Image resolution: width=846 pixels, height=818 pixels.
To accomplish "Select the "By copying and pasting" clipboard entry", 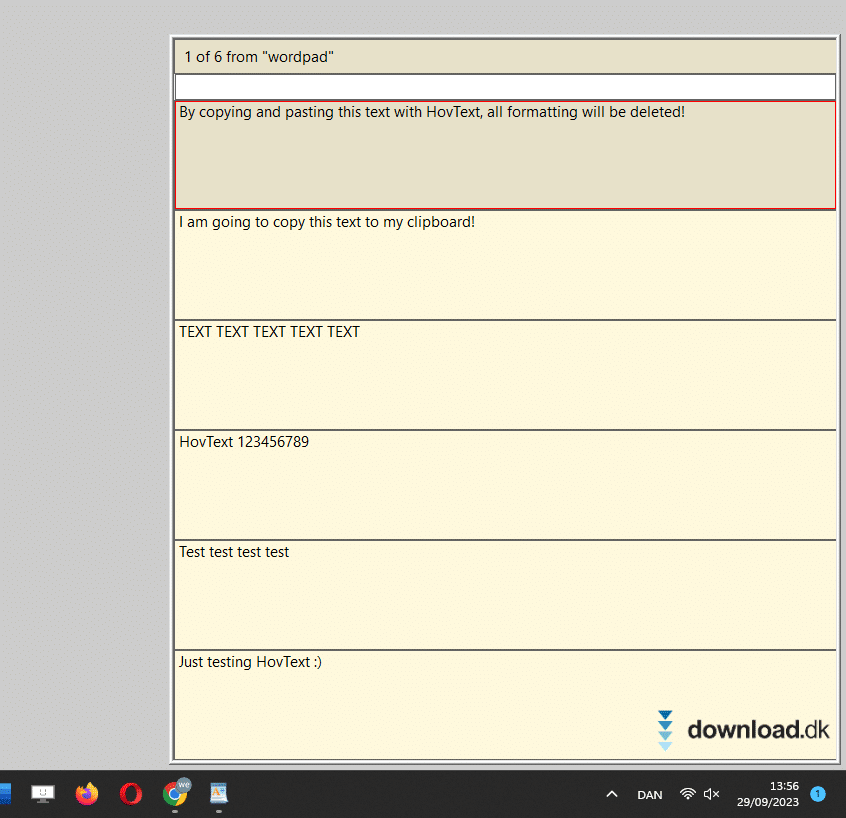I will [x=505, y=155].
